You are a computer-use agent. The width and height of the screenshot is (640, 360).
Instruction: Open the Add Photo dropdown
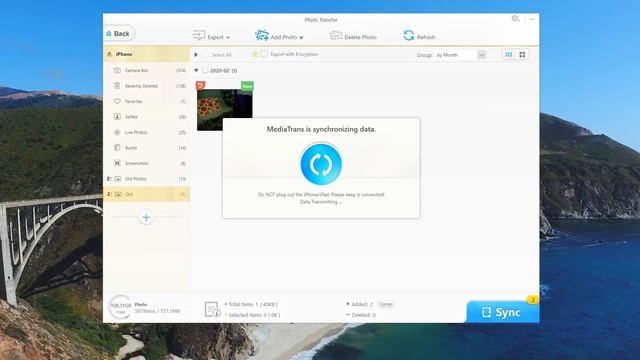(x=301, y=38)
